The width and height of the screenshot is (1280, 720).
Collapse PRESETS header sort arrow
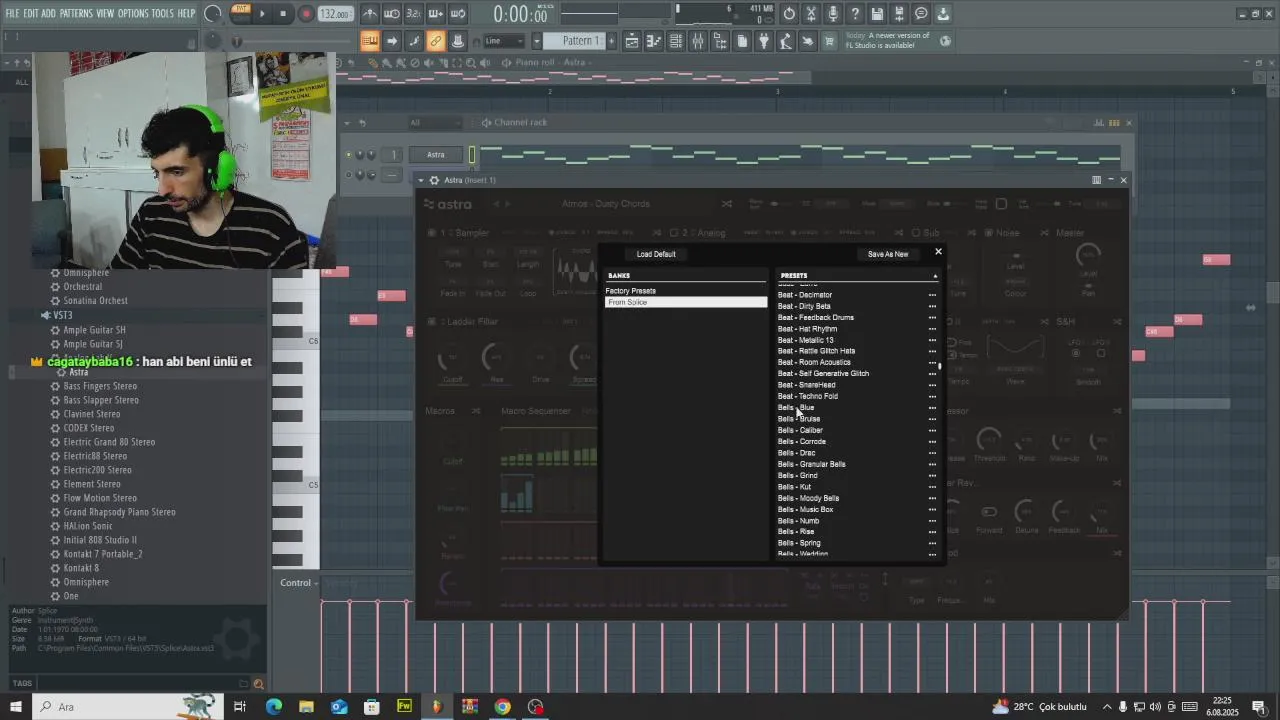tap(935, 276)
